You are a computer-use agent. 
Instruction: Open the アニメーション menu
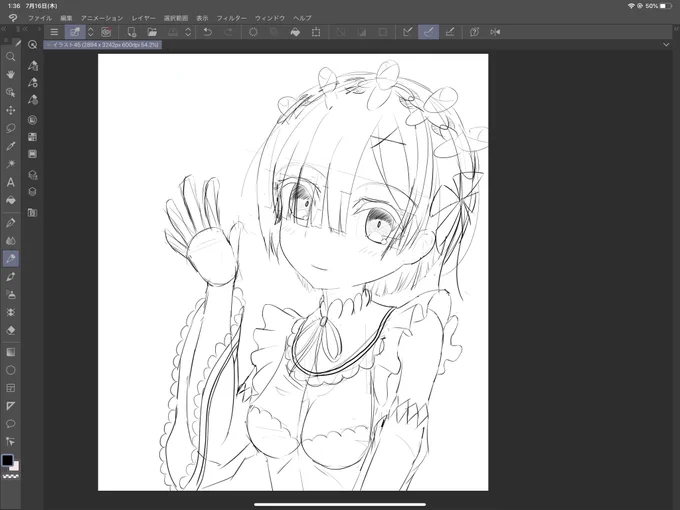[x=102, y=18]
